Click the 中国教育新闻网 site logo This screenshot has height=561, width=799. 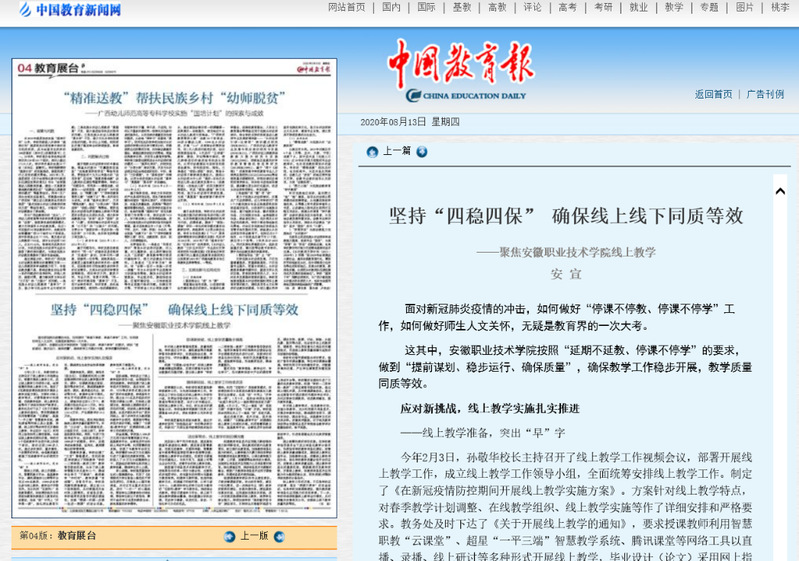pyautogui.click(x=67, y=10)
